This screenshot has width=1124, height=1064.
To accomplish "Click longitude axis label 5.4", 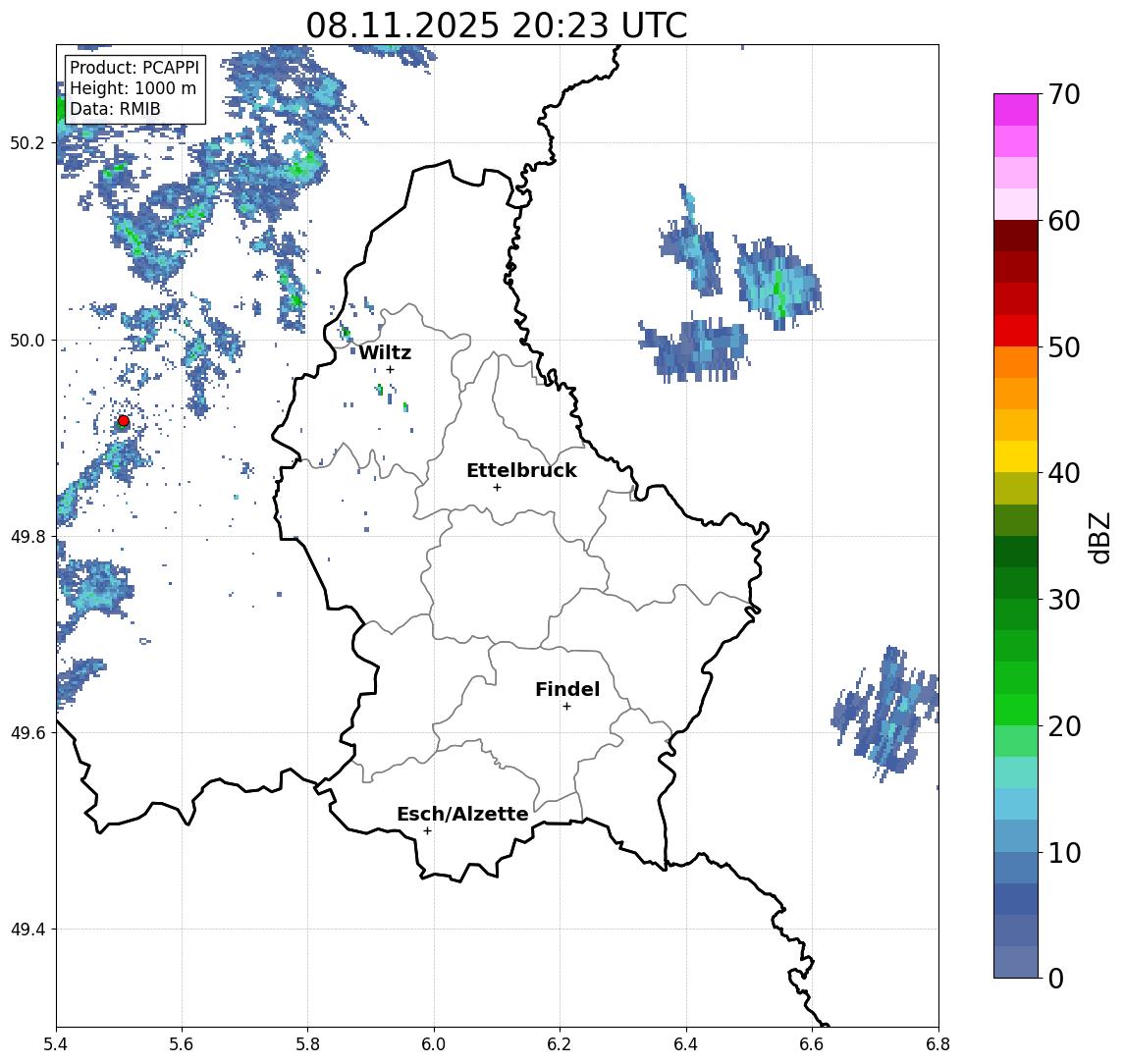I will click(x=56, y=1044).
